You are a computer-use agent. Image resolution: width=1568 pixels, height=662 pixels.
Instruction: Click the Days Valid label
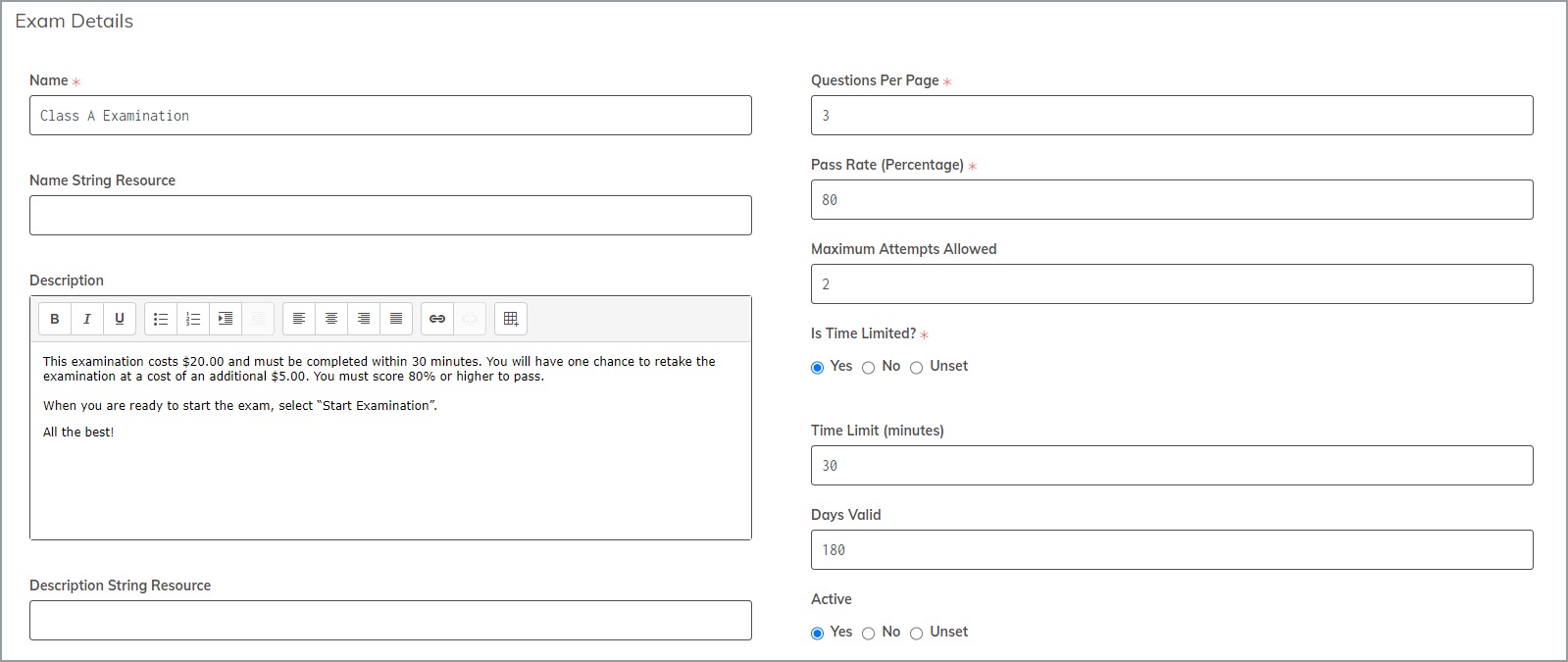coord(846,515)
